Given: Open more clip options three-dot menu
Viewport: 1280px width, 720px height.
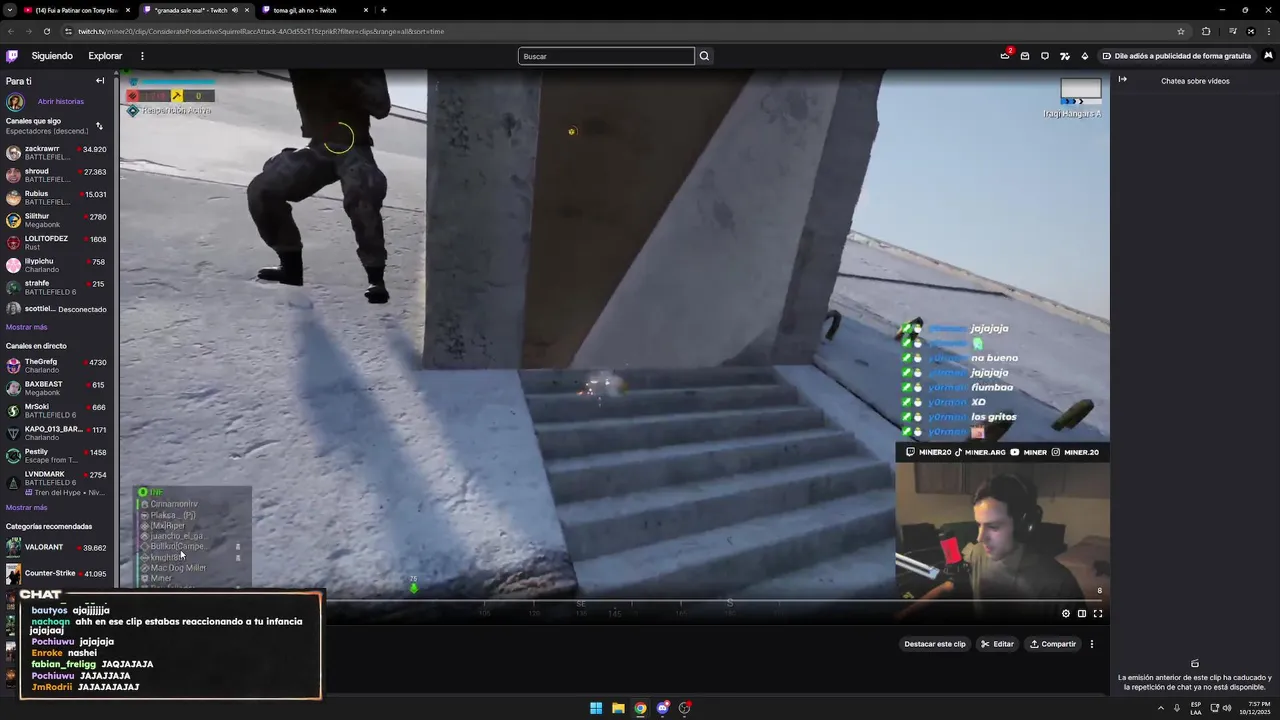Looking at the screenshot, I should click(1092, 644).
